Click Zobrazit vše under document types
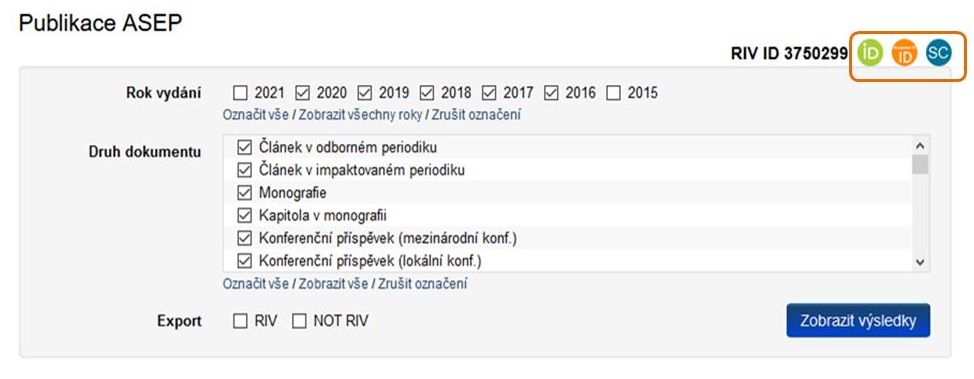974x379 pixels. 334,284
